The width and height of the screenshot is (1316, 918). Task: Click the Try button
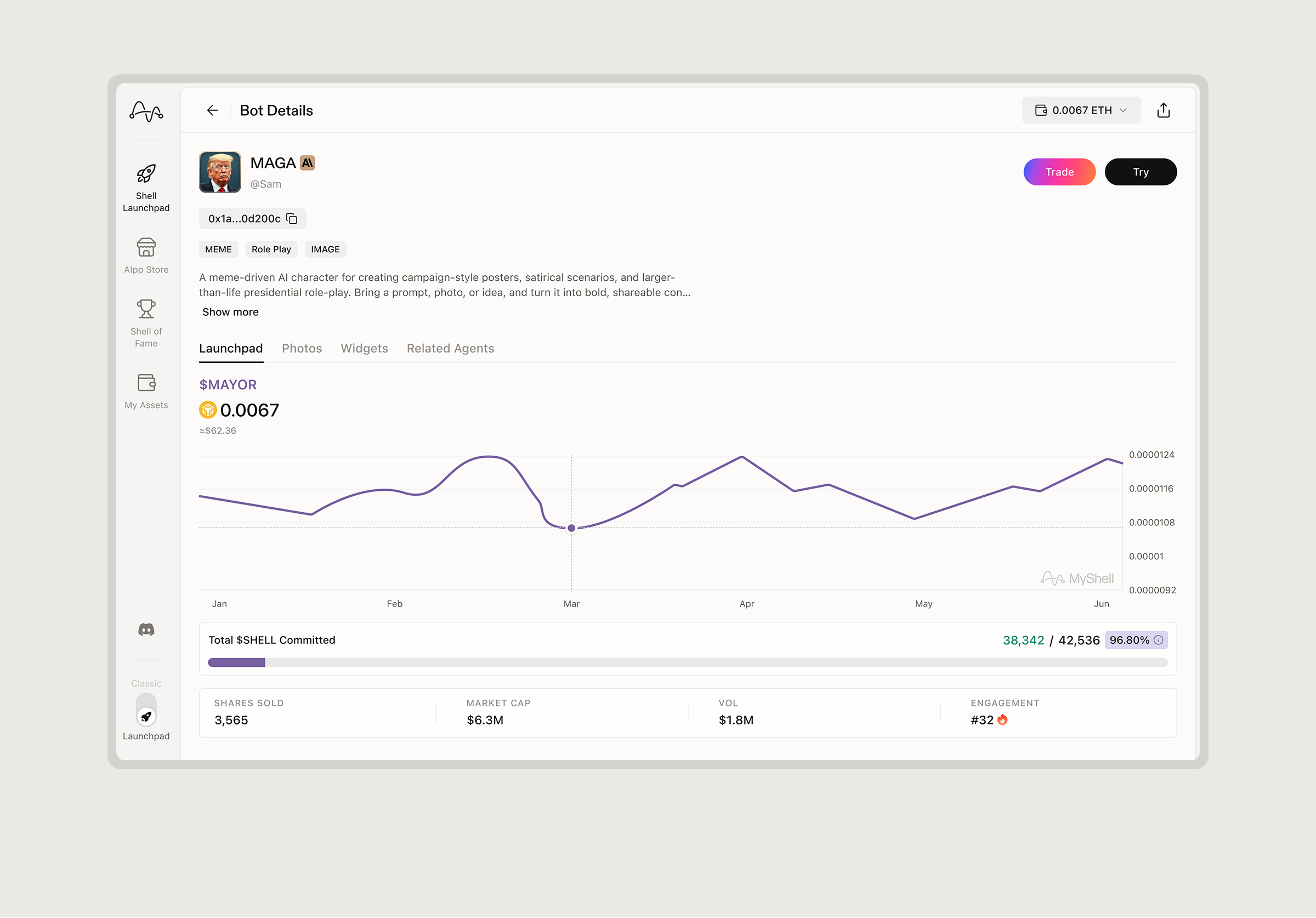point(1141,172)
